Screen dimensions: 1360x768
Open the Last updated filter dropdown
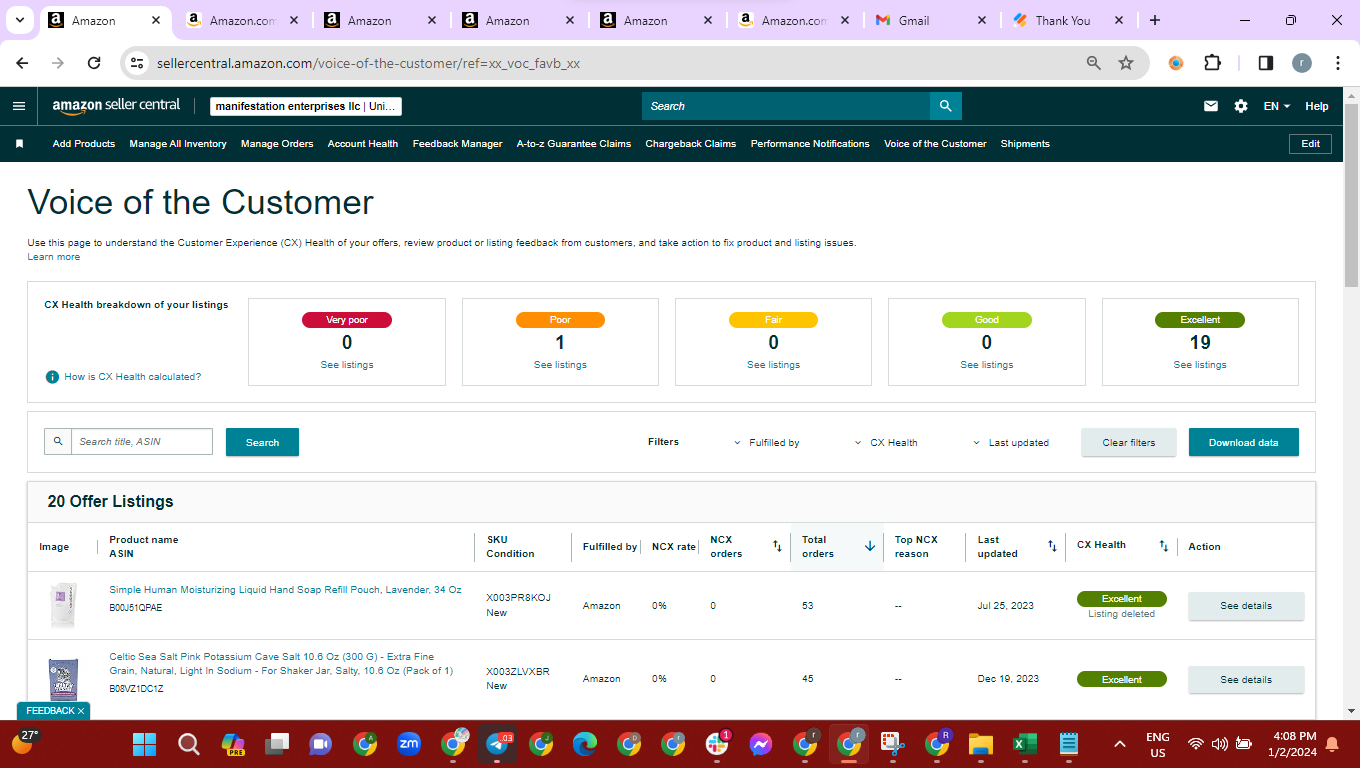coord(1010,442)
